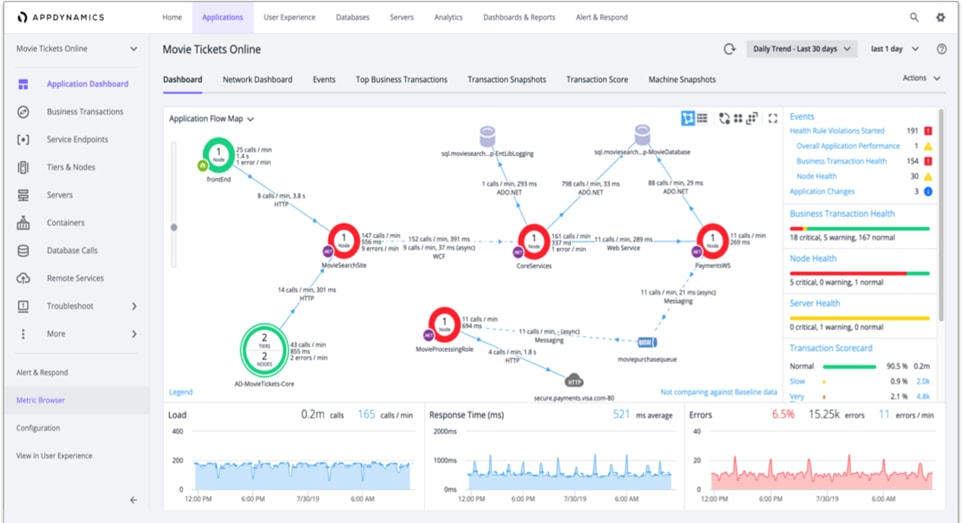Switch to the Network Dashboard tab

pyautogui.click(x=257, y=80)
